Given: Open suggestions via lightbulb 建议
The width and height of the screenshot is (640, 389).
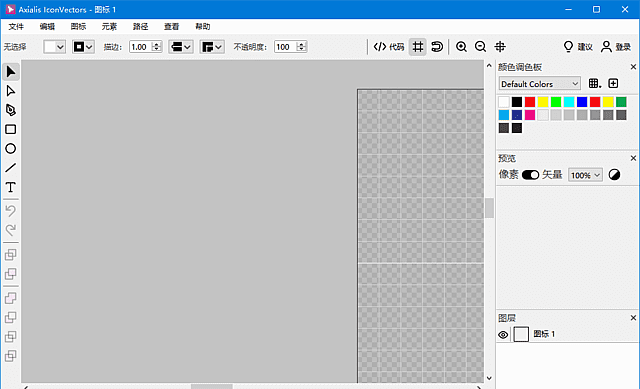Looking at the screenshot, I should tap(578, 47).
